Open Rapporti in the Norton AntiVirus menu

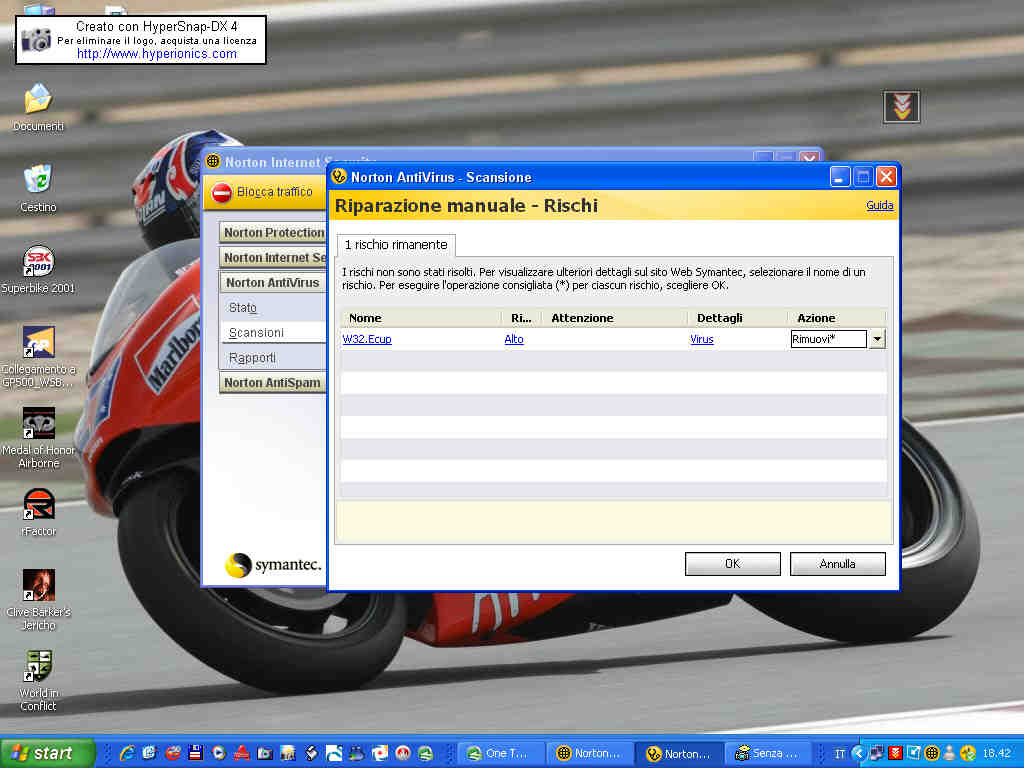pyautogui.click(x=252, y=358)
